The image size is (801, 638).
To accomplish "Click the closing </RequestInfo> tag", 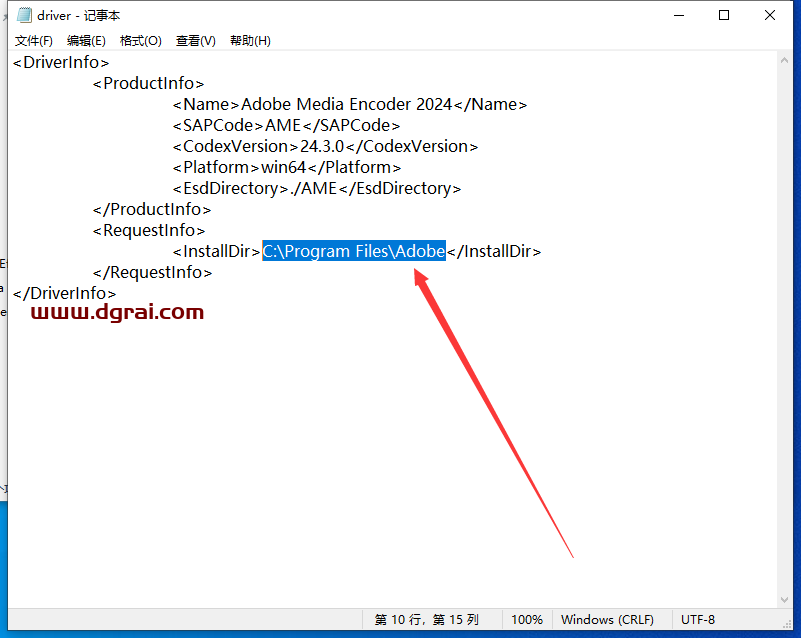I will pos(152,272).
